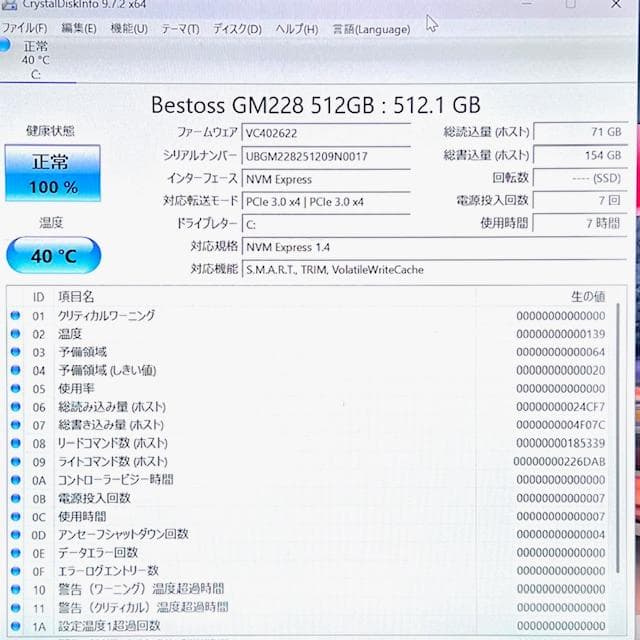Click the status dot for attribute 11

[x=16, y=607]
